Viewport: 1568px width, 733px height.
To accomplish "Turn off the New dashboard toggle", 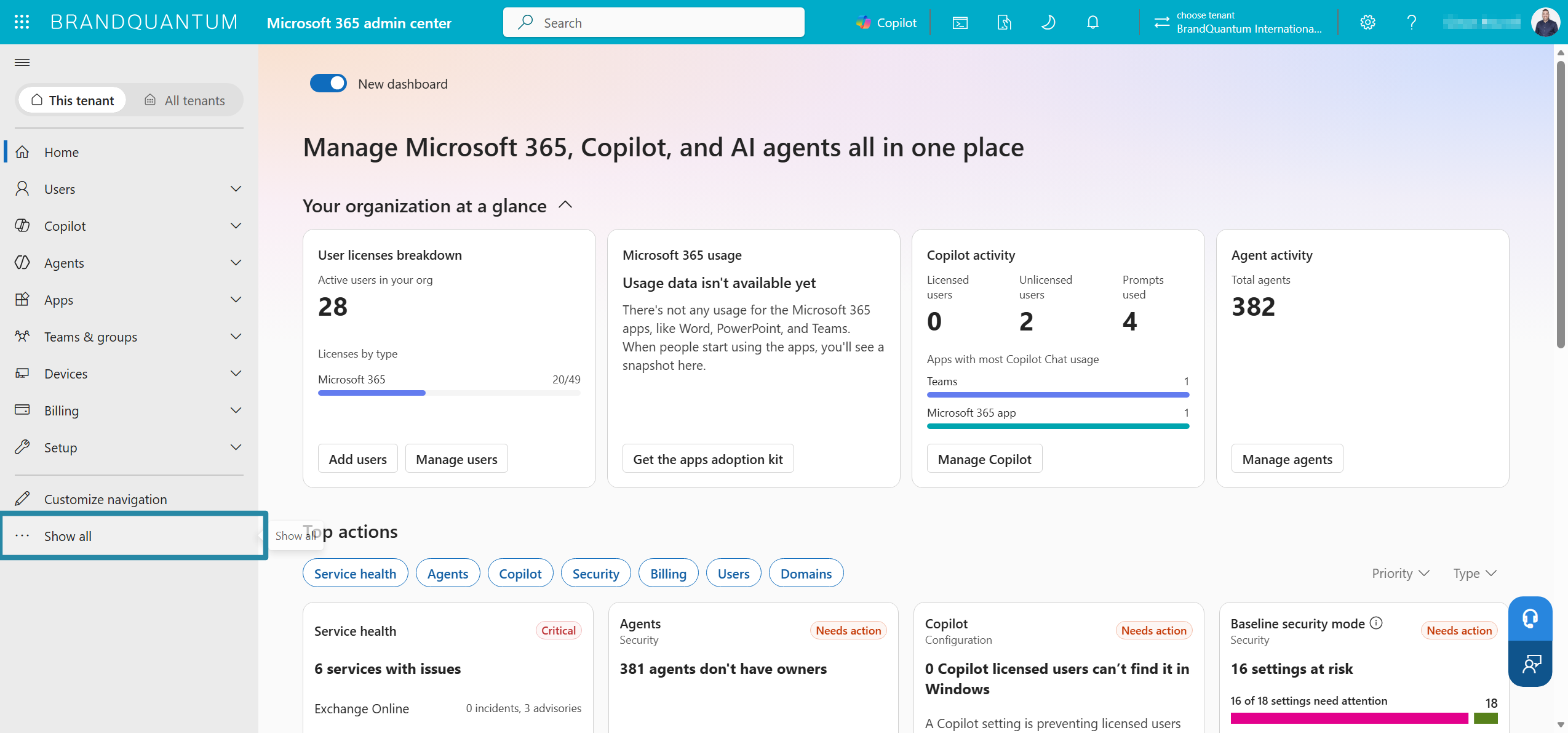I will (328, 83).
